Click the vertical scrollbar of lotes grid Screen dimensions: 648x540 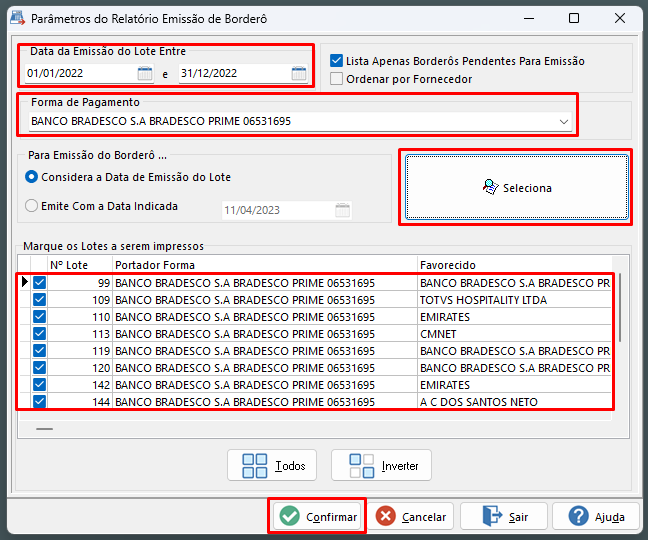[620, 307]
